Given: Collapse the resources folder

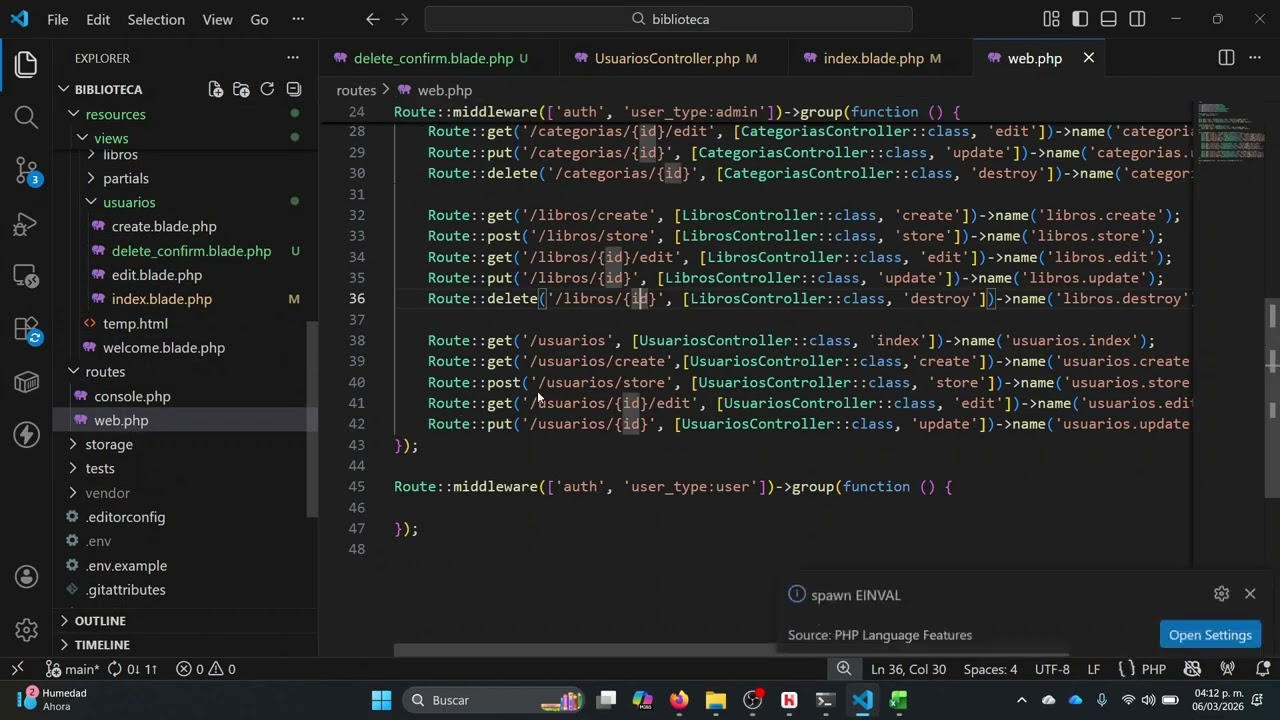Looking at the screenshot, I should (187, 114).
